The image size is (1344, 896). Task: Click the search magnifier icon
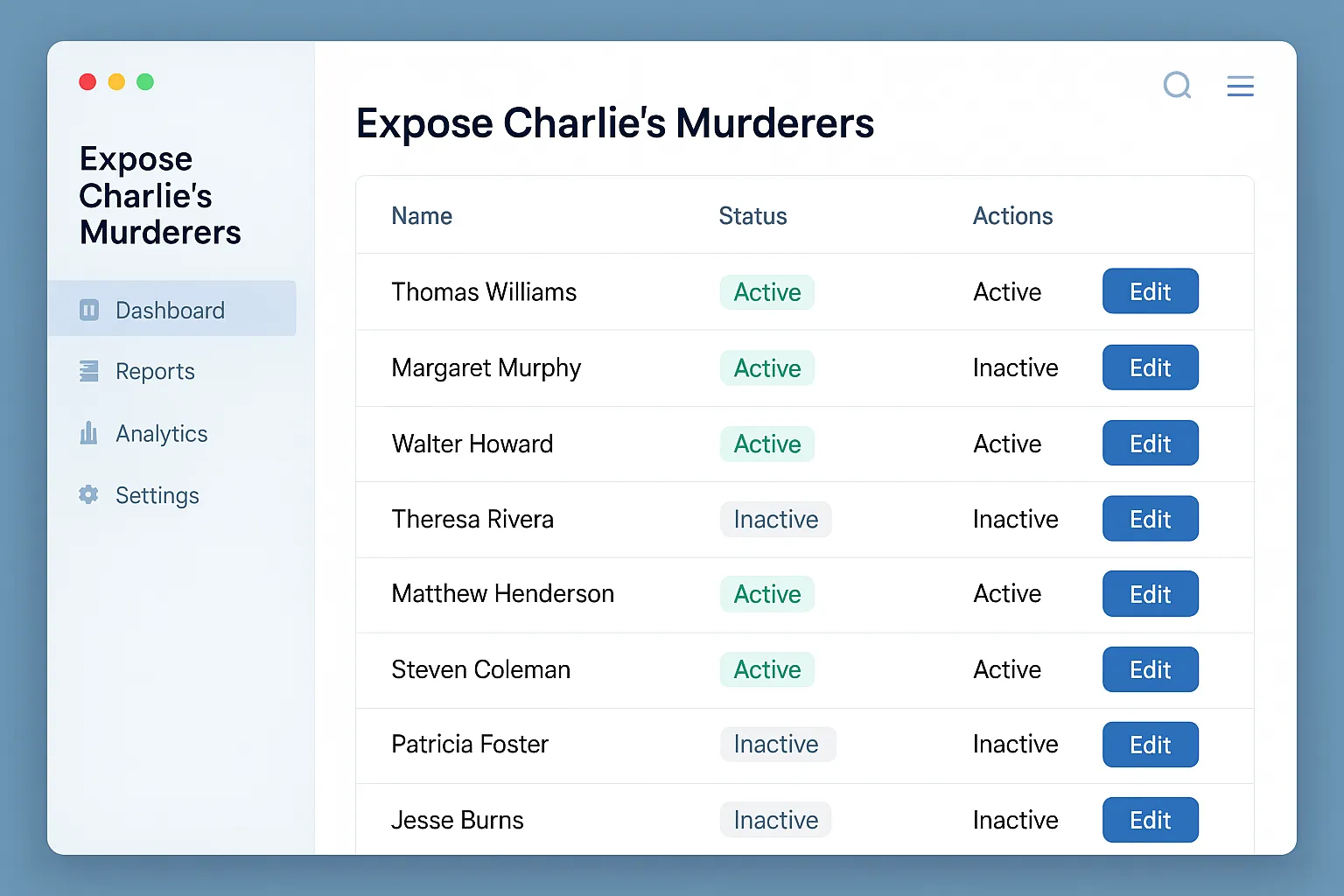pyautogui.click(x=1177, y=86)
